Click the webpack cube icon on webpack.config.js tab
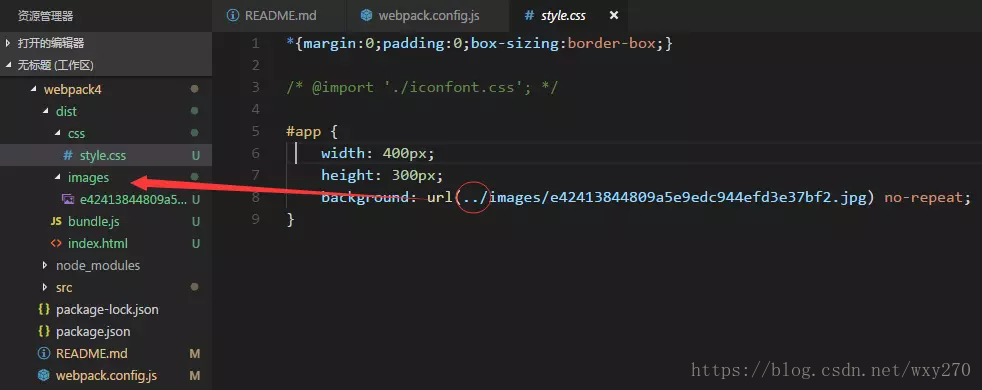Viewport: 982px width, 390px height. tap(366, 16)
